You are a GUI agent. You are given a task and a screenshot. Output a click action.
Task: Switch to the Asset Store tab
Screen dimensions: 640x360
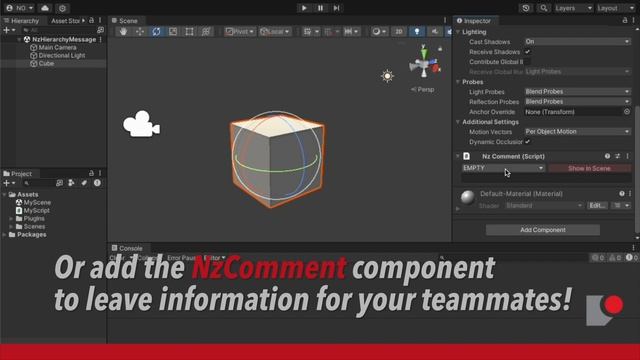pyautogui.click(x=65, y=20)
